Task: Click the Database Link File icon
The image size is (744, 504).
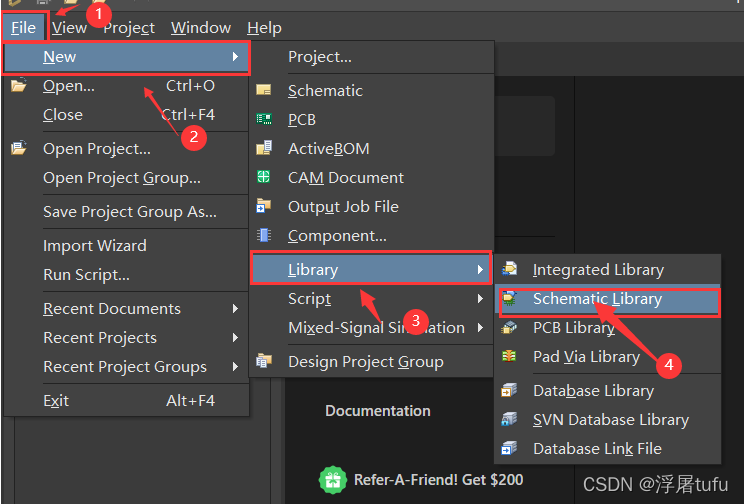Action: 509,448
